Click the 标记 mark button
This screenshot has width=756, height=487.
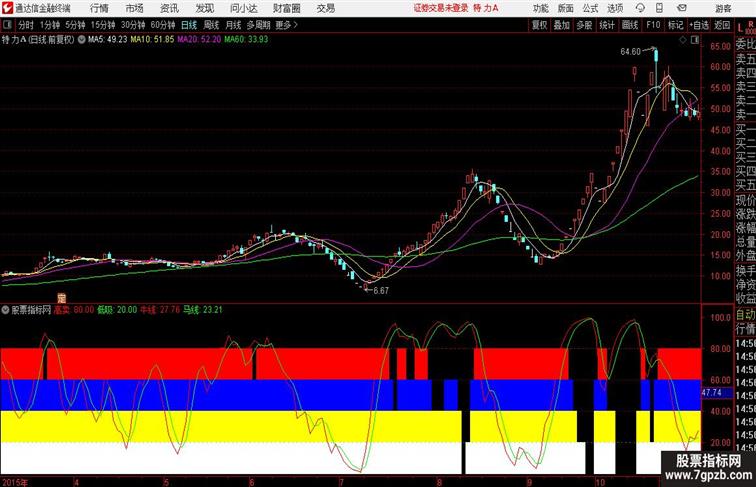point(675,25)
